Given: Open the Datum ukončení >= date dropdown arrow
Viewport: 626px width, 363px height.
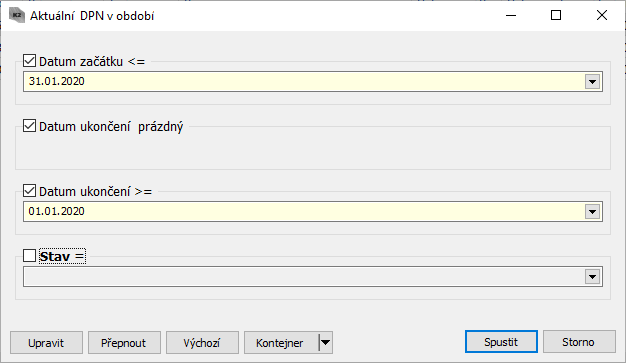Looking at the screenshot, I should (x=592, y=212).
